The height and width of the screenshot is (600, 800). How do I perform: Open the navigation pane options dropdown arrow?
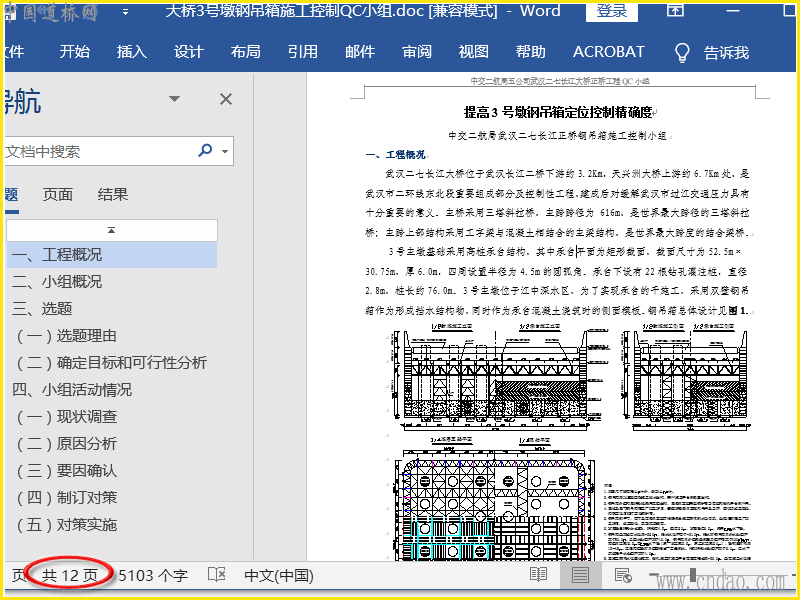pos(174,99)
